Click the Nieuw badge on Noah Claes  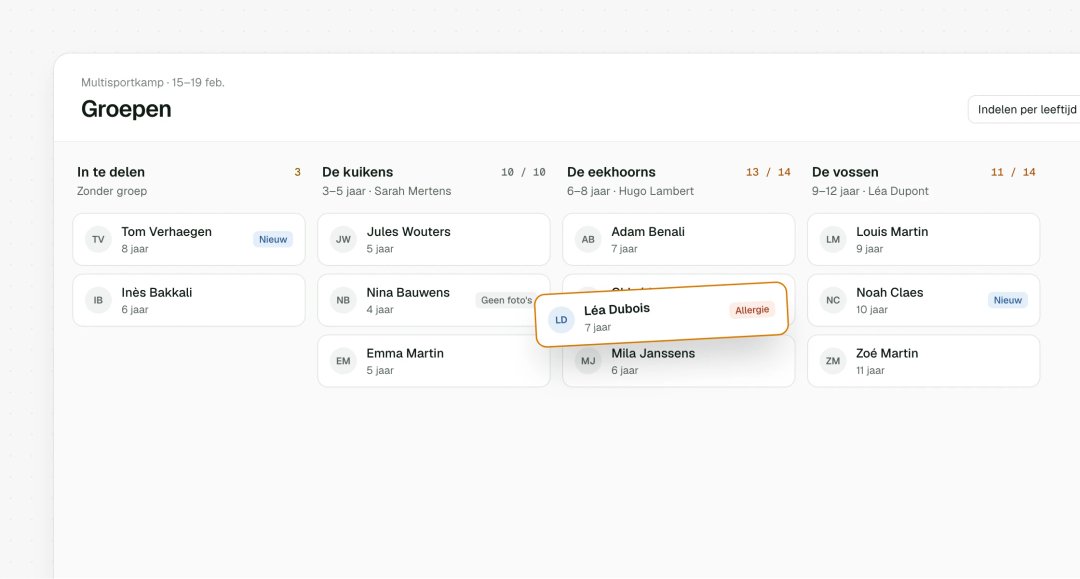click(x=1008, y=300)
